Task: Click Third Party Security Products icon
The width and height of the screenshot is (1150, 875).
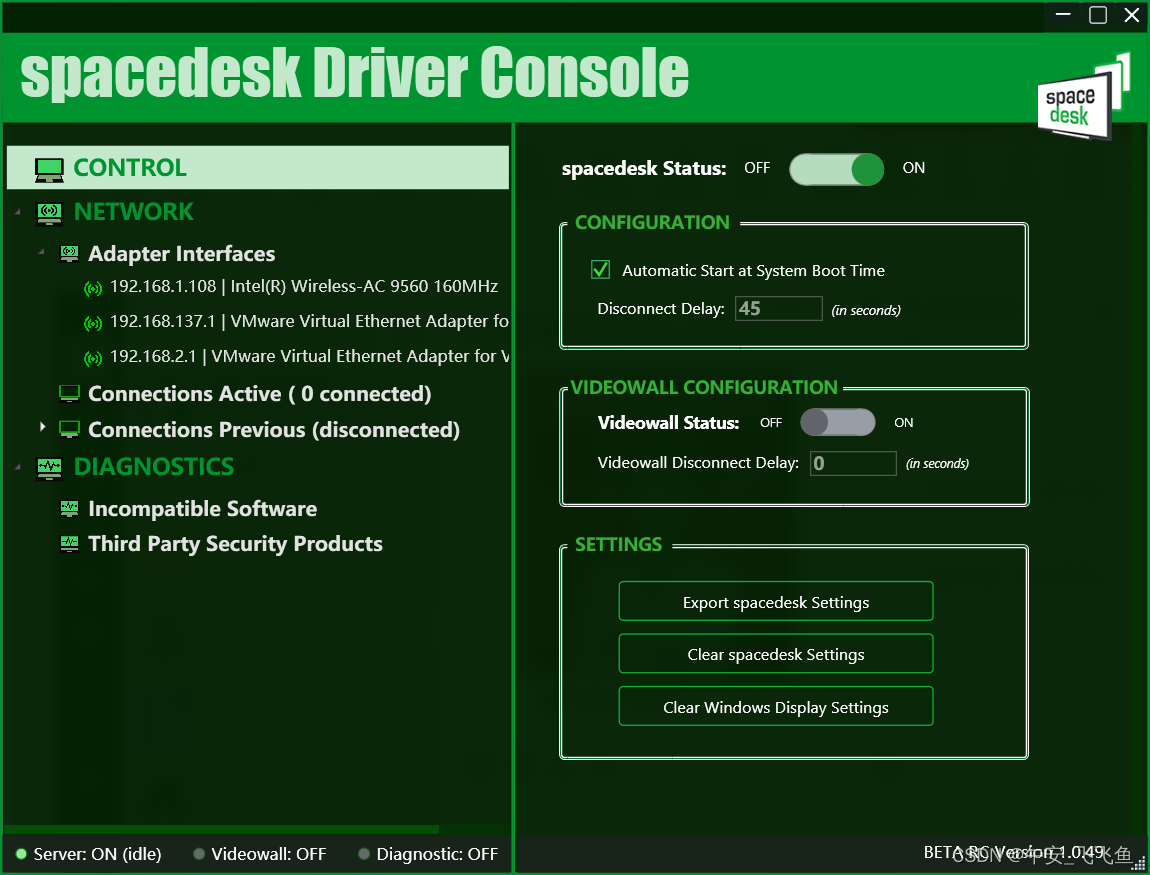Action: [x=70, y=543]
